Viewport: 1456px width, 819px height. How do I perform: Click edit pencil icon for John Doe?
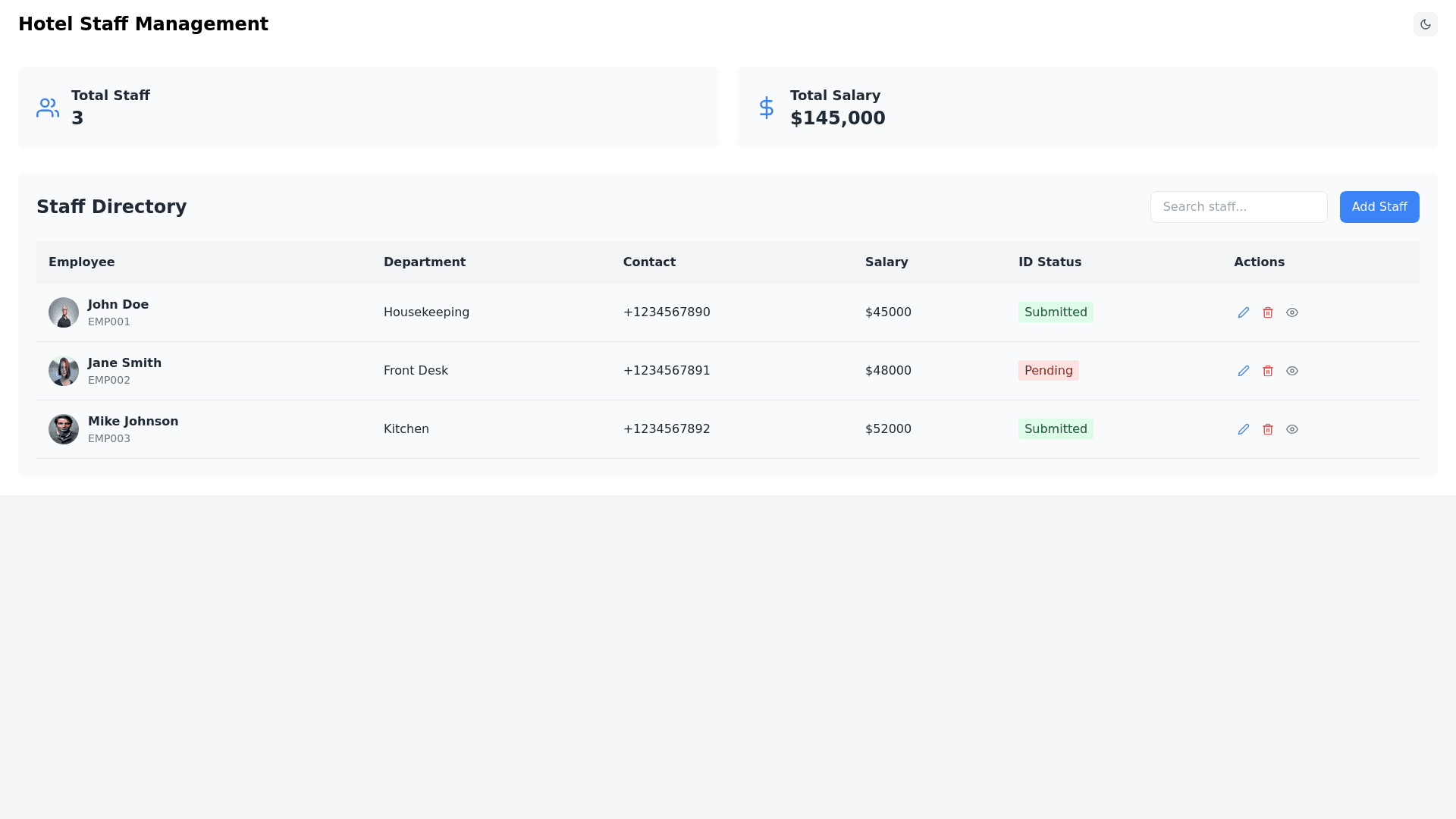coord(1244,312)
